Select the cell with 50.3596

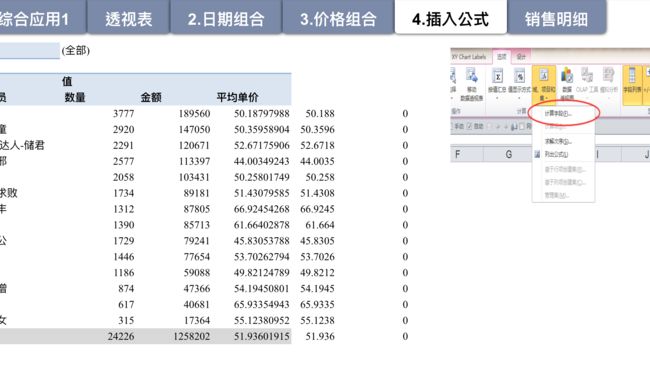[318, 129]
